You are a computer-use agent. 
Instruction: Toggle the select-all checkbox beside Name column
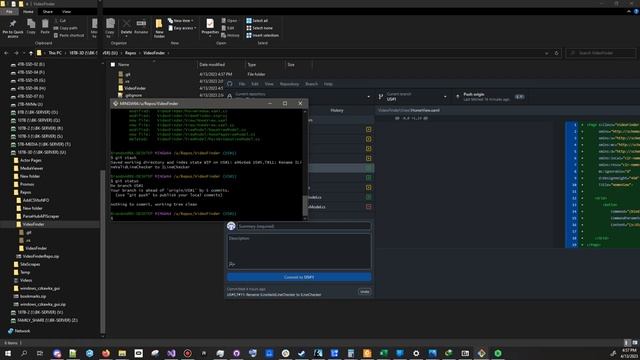click(113, 64)
